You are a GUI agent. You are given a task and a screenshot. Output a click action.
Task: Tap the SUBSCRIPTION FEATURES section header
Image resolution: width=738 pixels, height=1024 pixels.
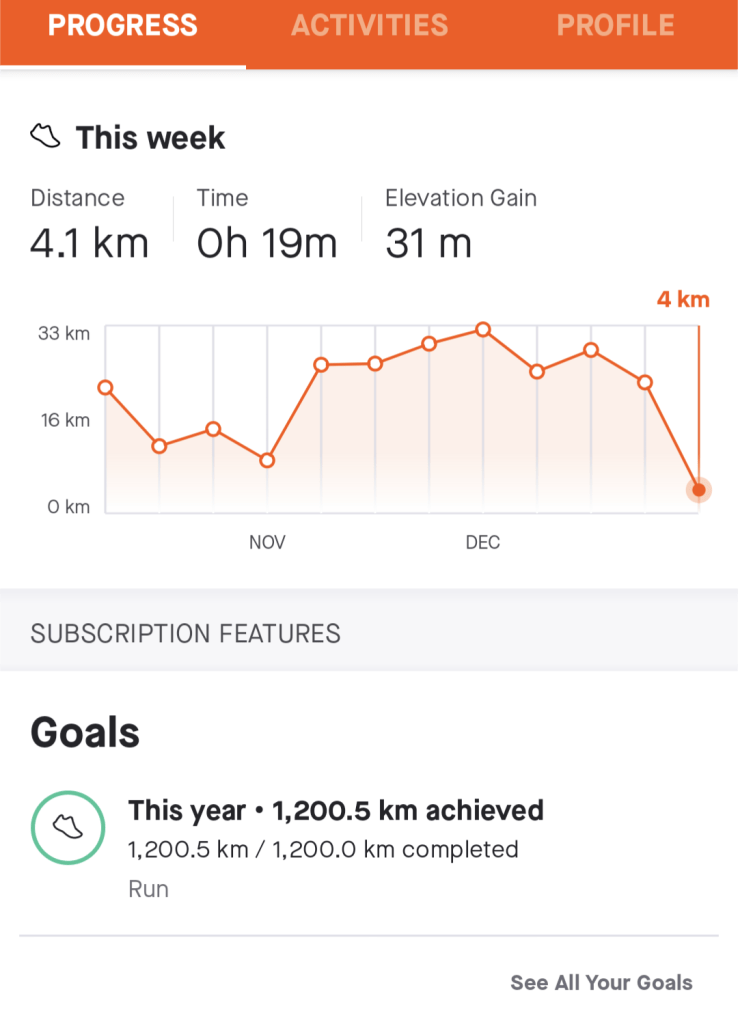coord(186,633)
